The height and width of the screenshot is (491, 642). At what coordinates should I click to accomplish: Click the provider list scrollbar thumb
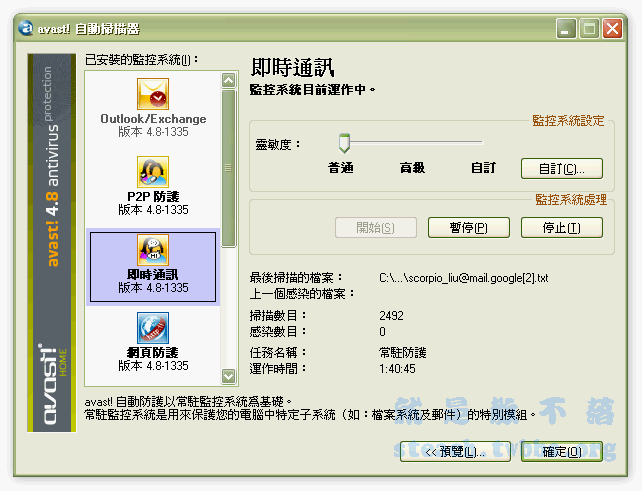pyautogui.click(x=228, y=168)
